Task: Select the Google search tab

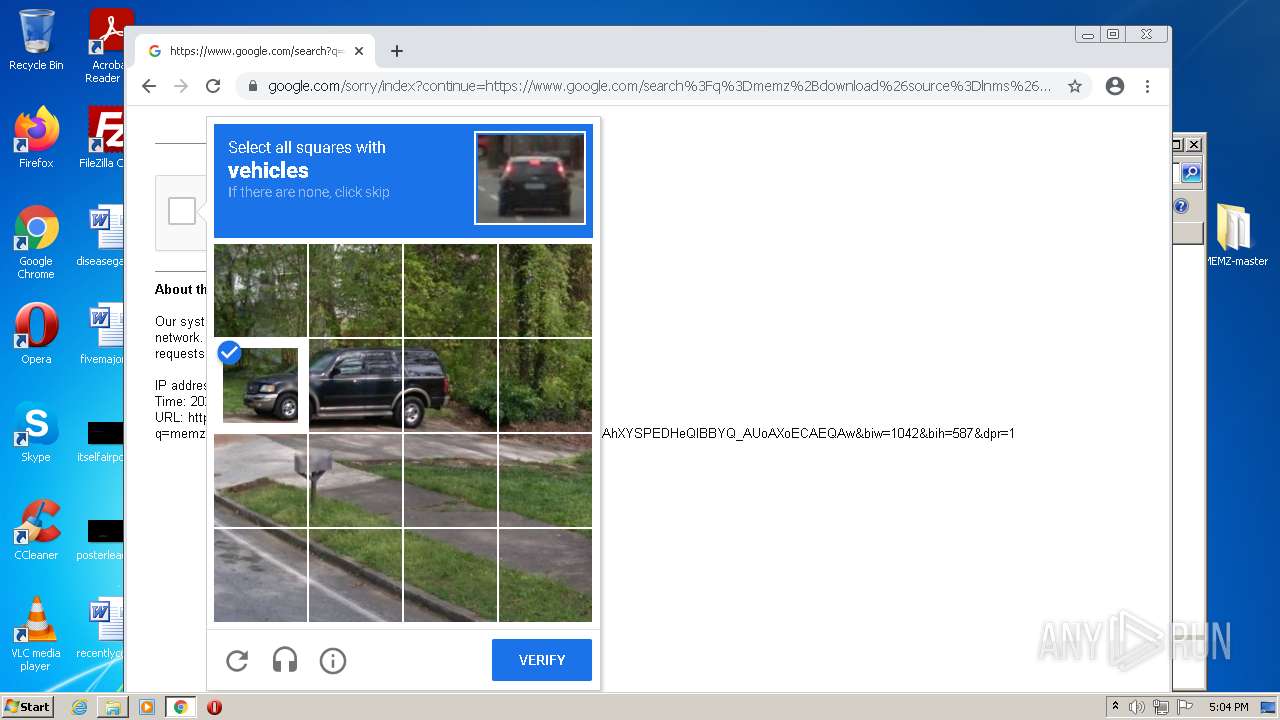Action: pos(255,51)
